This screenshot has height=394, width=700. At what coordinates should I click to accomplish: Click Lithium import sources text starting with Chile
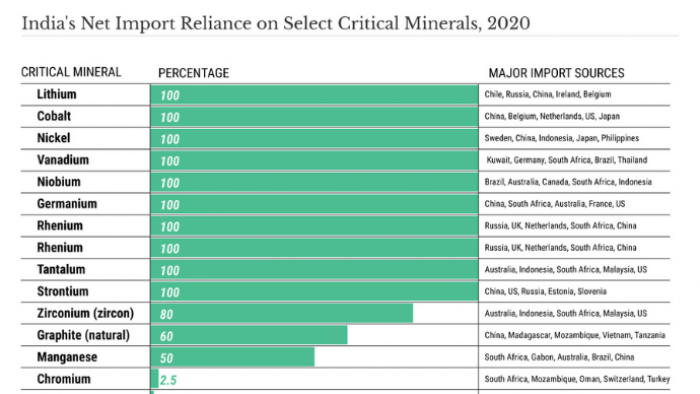(548, 94)
